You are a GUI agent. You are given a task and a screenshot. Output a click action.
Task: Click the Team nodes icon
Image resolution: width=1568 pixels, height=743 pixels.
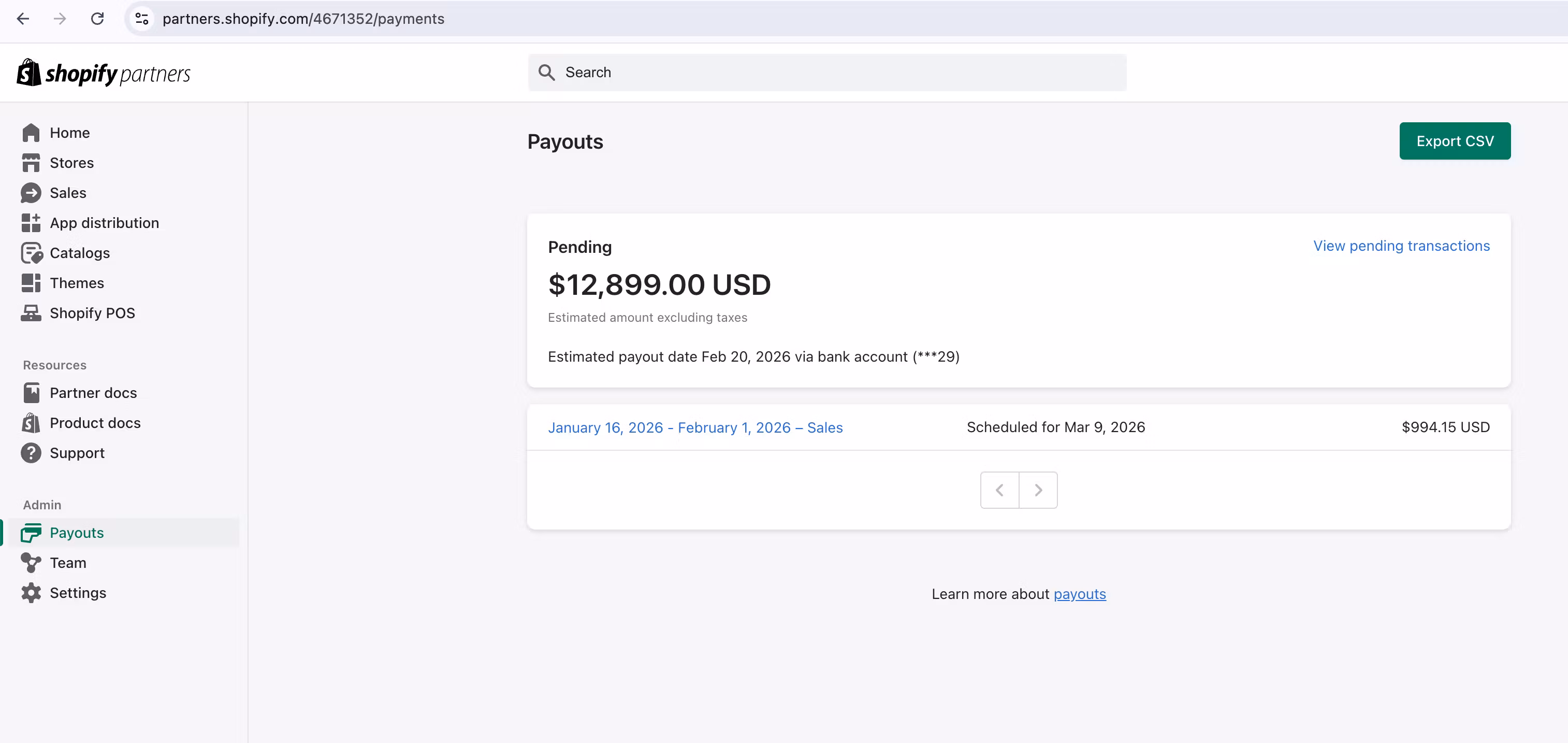point(31,563)
